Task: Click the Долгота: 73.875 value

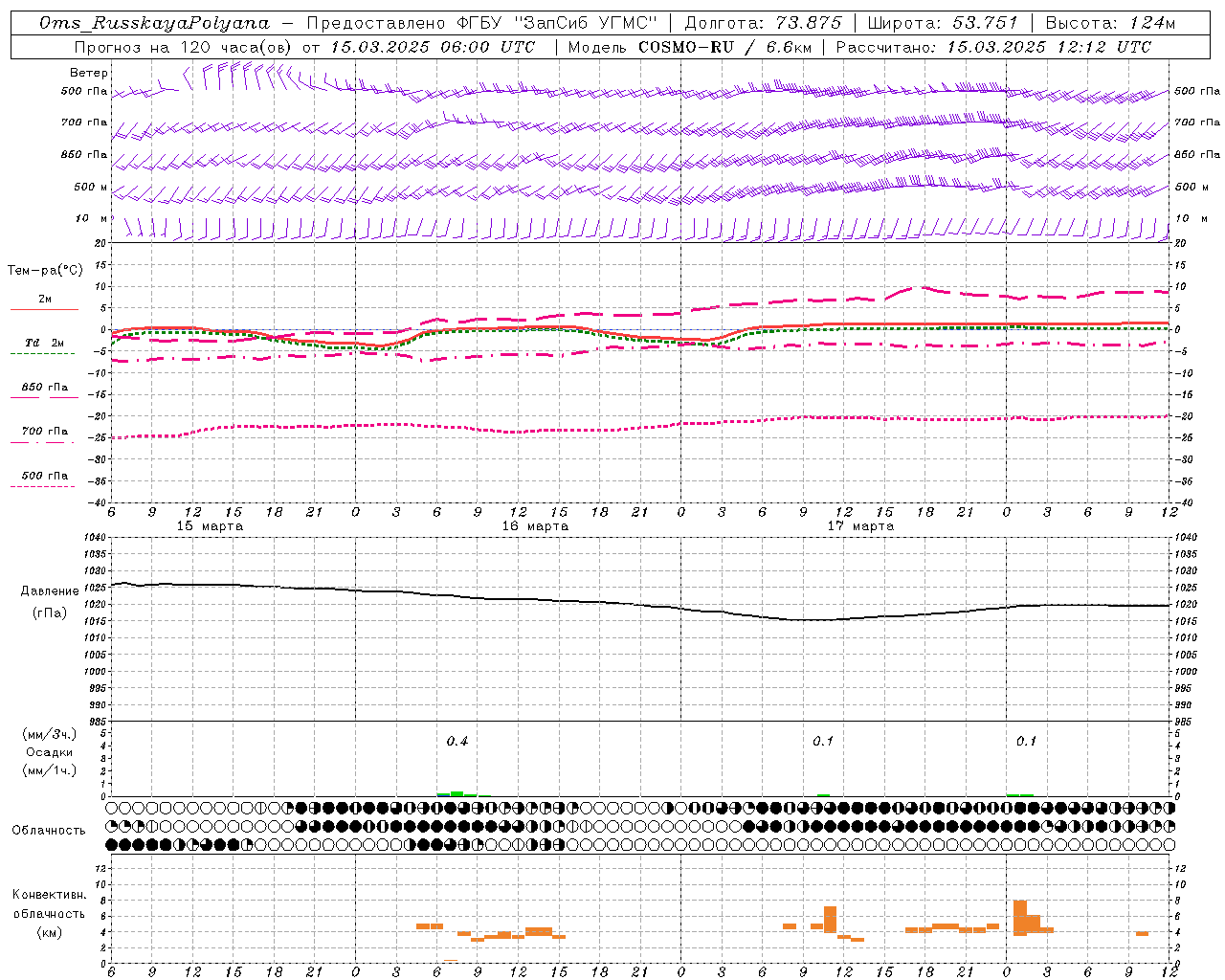Action: 764,23
